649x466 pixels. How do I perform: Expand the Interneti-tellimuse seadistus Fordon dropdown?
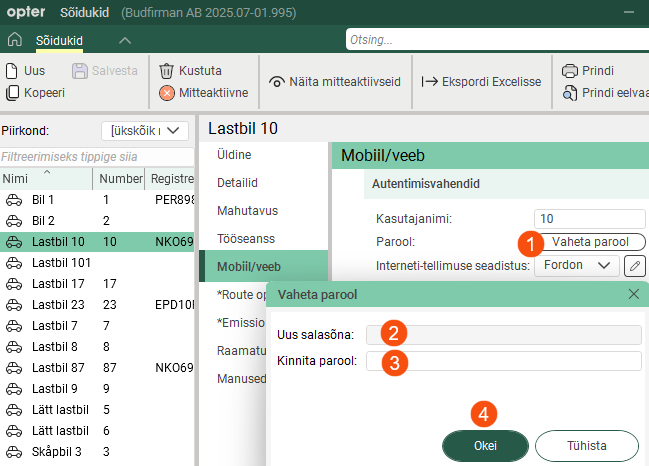click(577, 265)
